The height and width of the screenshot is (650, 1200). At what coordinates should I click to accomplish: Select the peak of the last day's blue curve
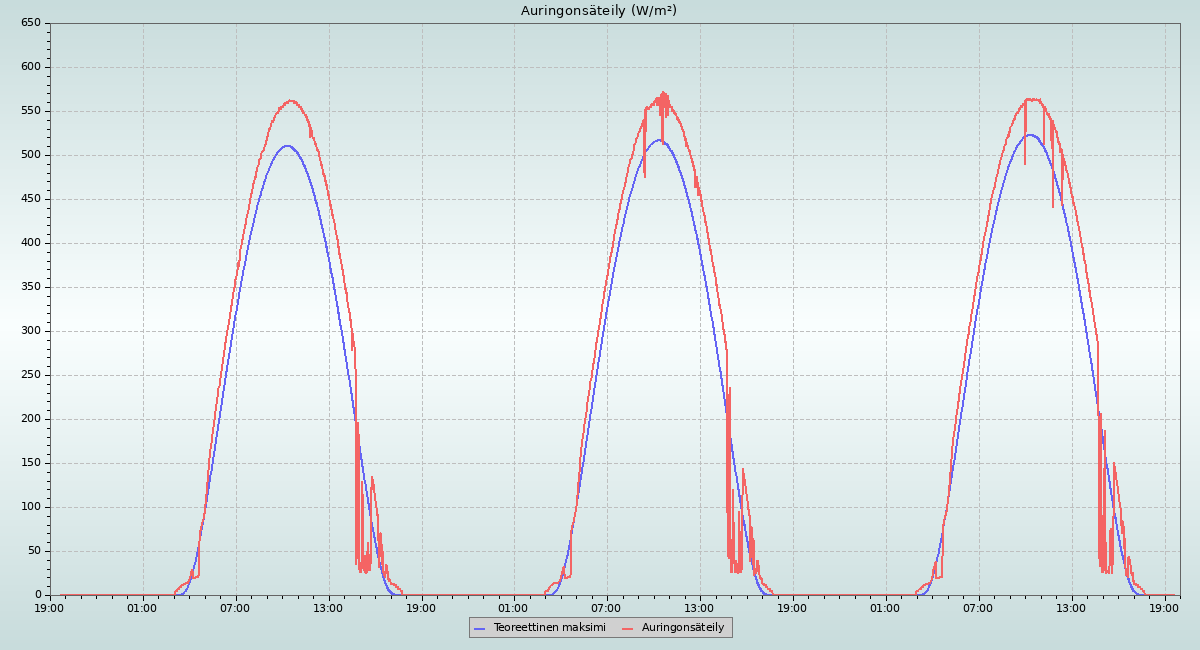[x=1030, y=135]
